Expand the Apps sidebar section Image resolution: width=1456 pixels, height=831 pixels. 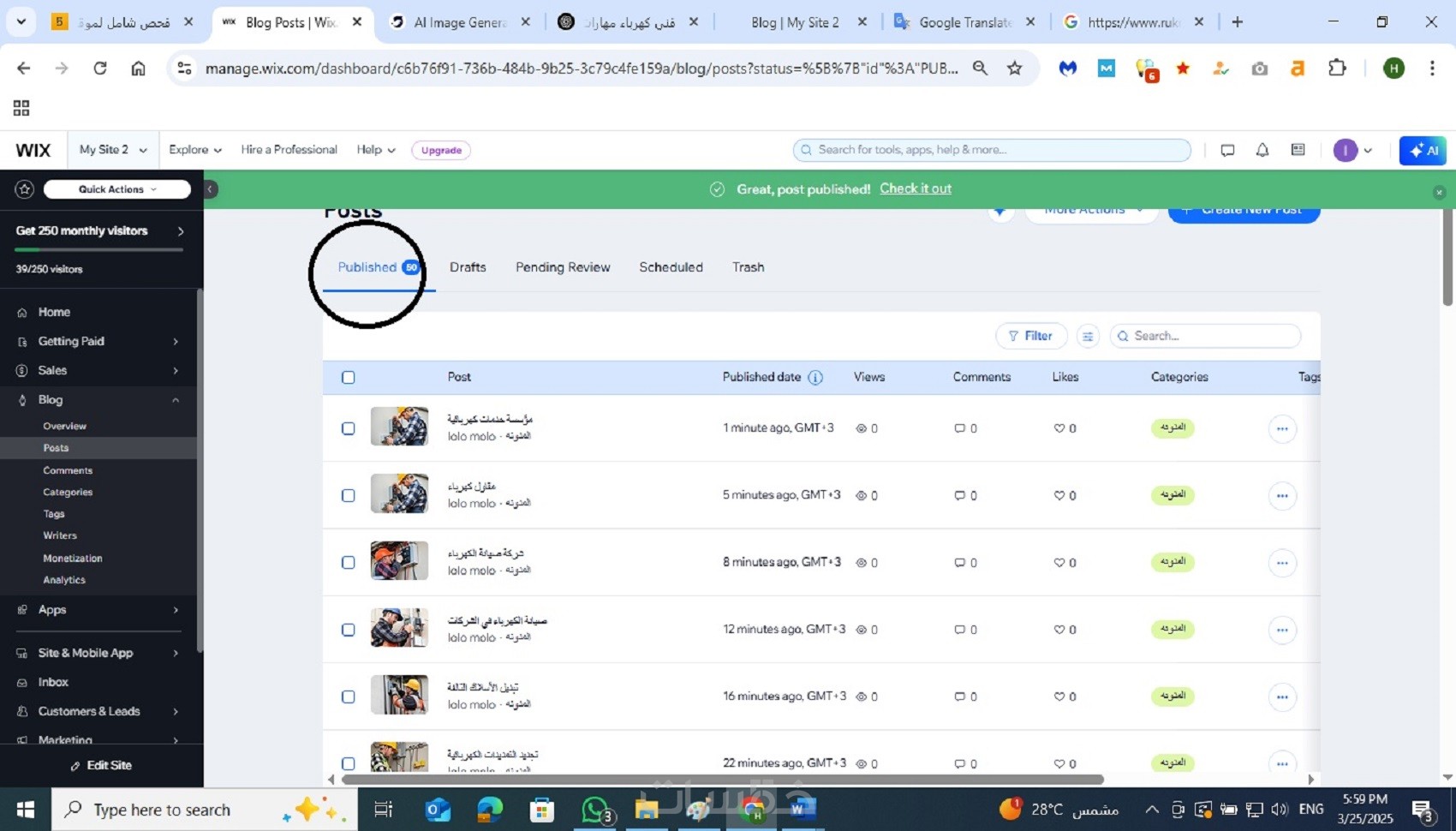coord(98,610)
